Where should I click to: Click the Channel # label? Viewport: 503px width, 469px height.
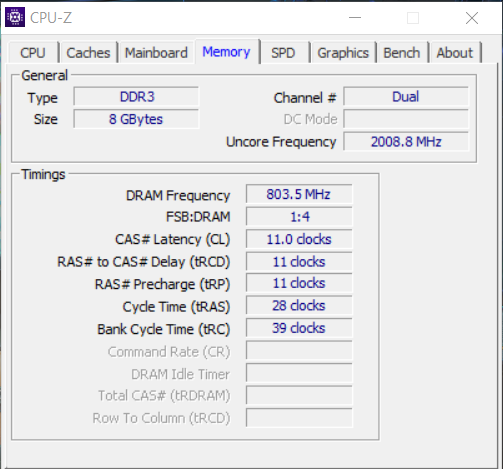pos(305,98)
